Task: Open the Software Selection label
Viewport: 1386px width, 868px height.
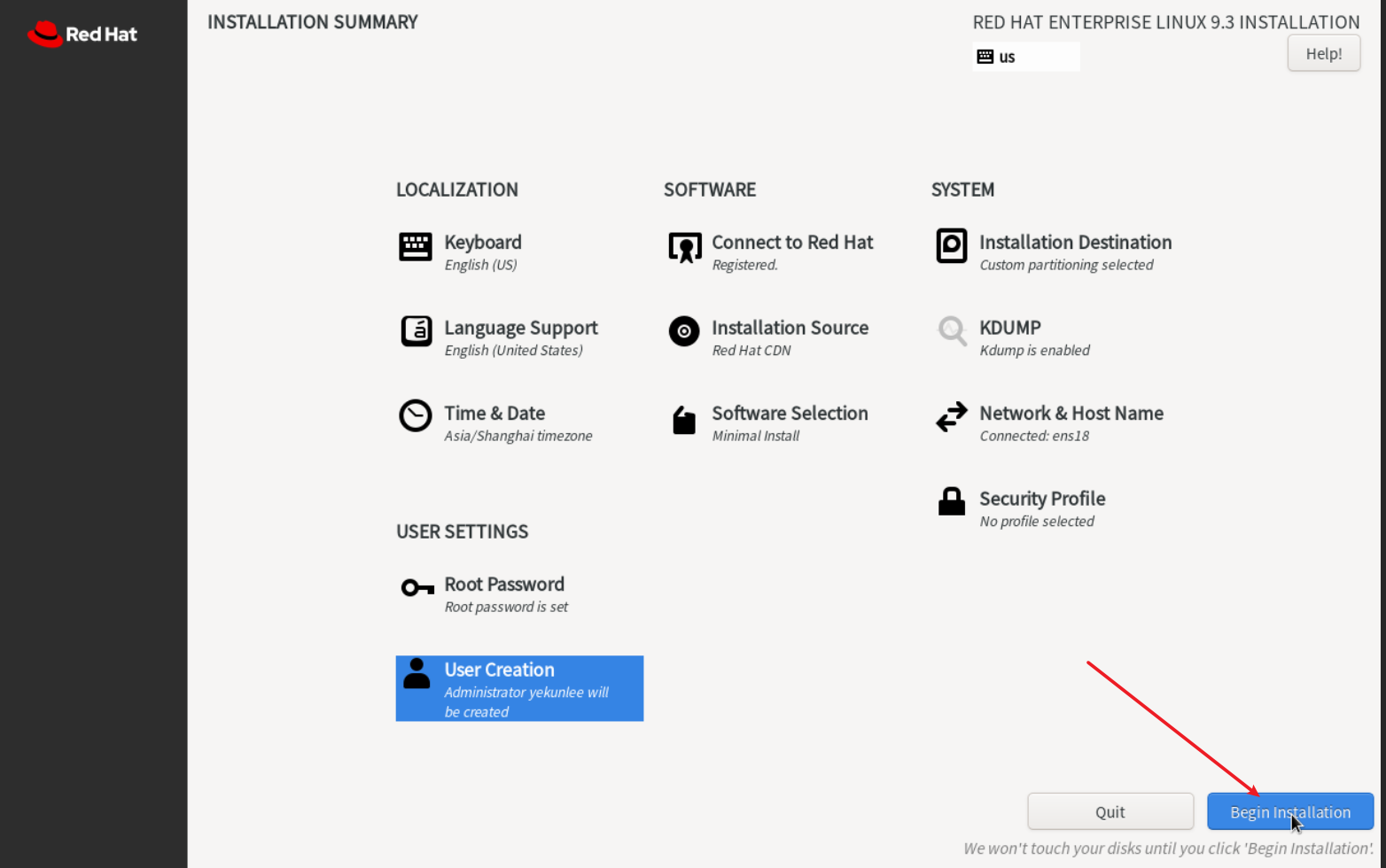Action: pos(789,414)
